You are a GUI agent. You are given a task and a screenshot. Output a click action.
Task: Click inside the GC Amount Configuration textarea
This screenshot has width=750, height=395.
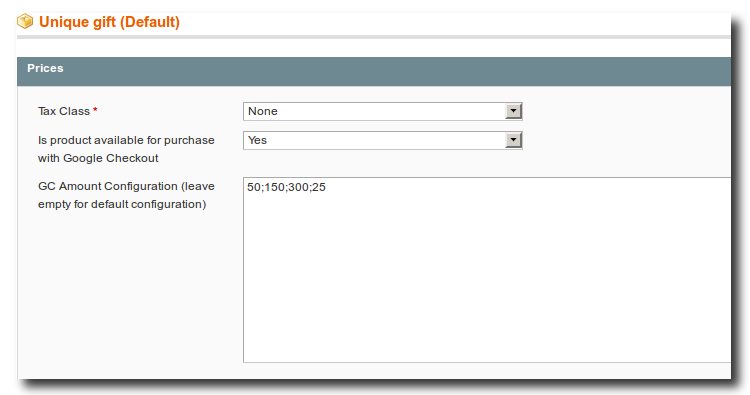487,270
